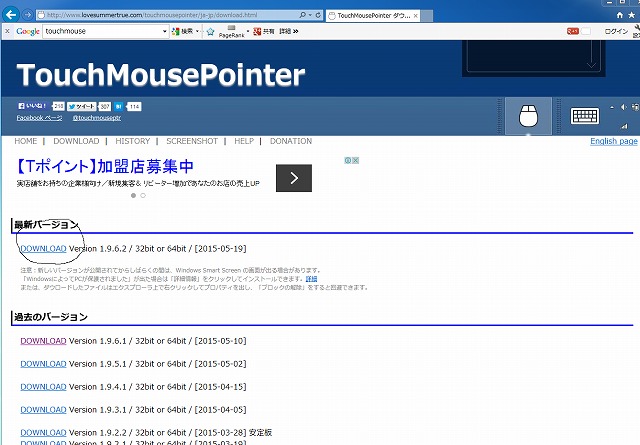Go to the HELP menu item
Screen dimensions: 640x445
pos(244,141)
